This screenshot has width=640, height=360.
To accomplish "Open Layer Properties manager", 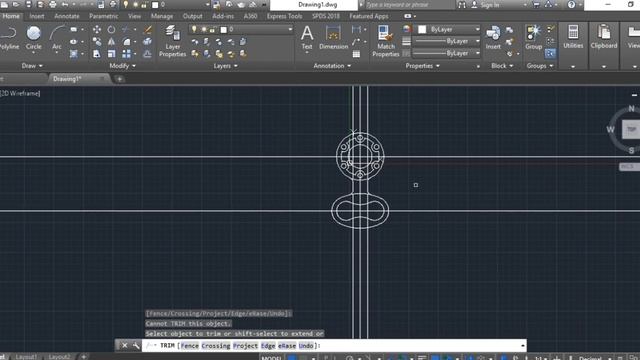I will (x=173, y=41).
